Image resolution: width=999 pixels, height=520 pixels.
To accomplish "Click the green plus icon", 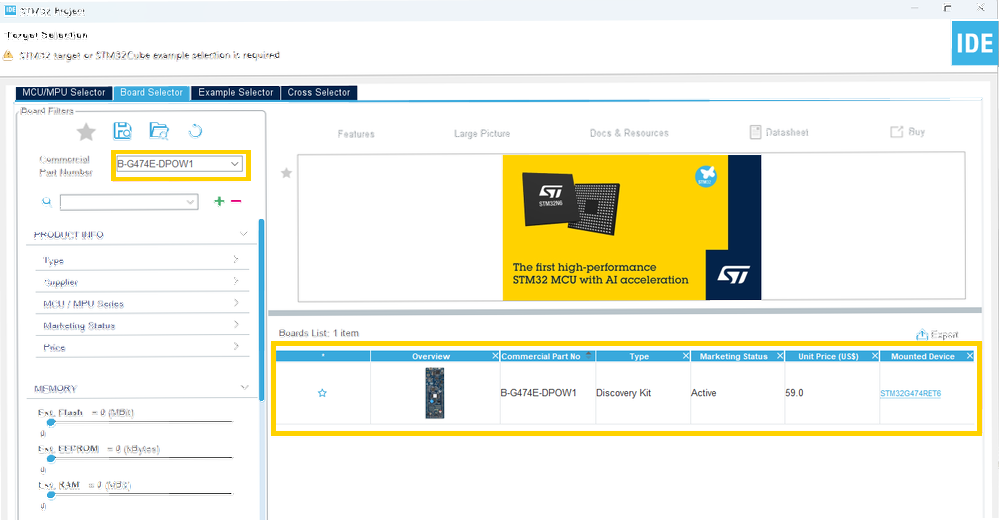I will 219,201.
